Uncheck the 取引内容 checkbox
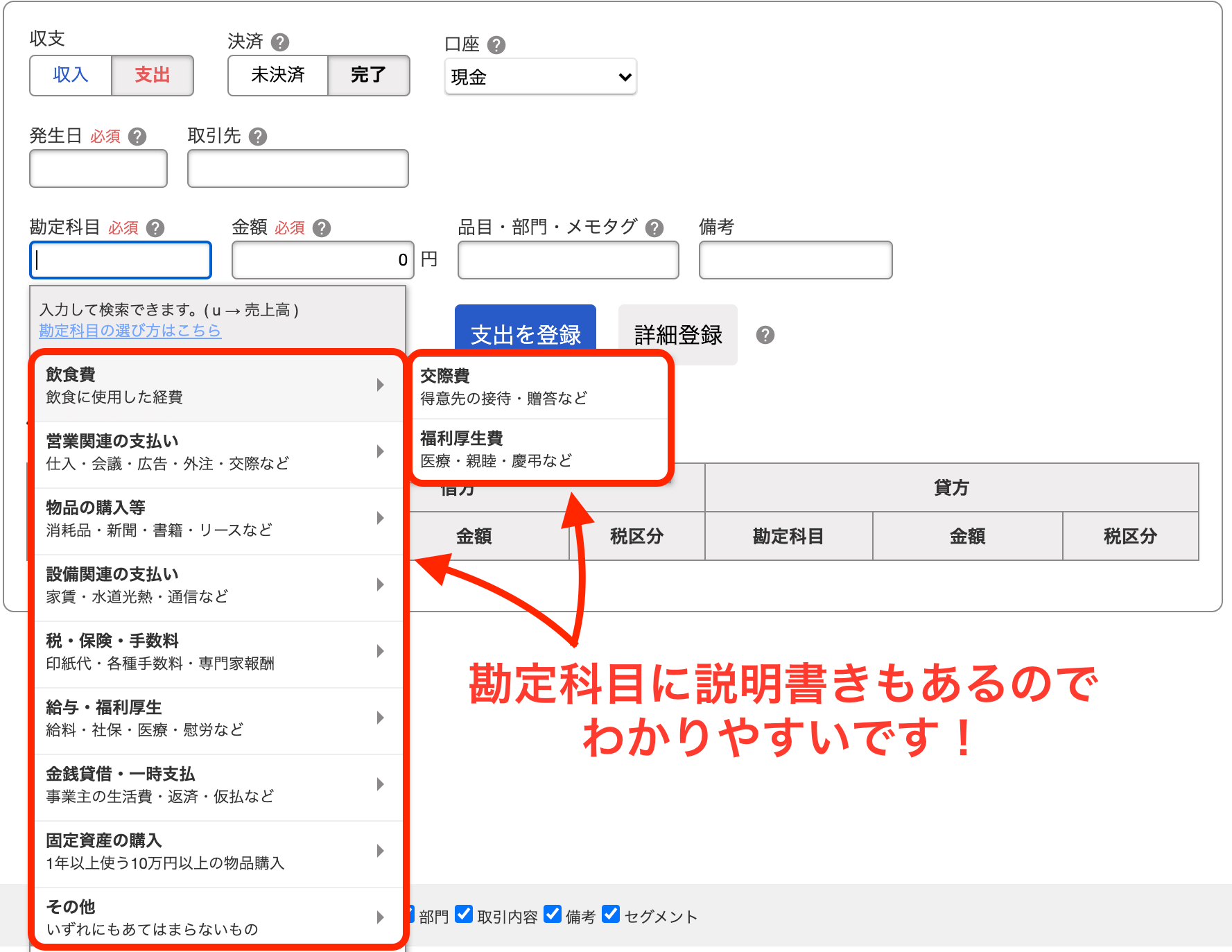The height and width of the screenshot is (952, 1232). (x=464, y=915)
